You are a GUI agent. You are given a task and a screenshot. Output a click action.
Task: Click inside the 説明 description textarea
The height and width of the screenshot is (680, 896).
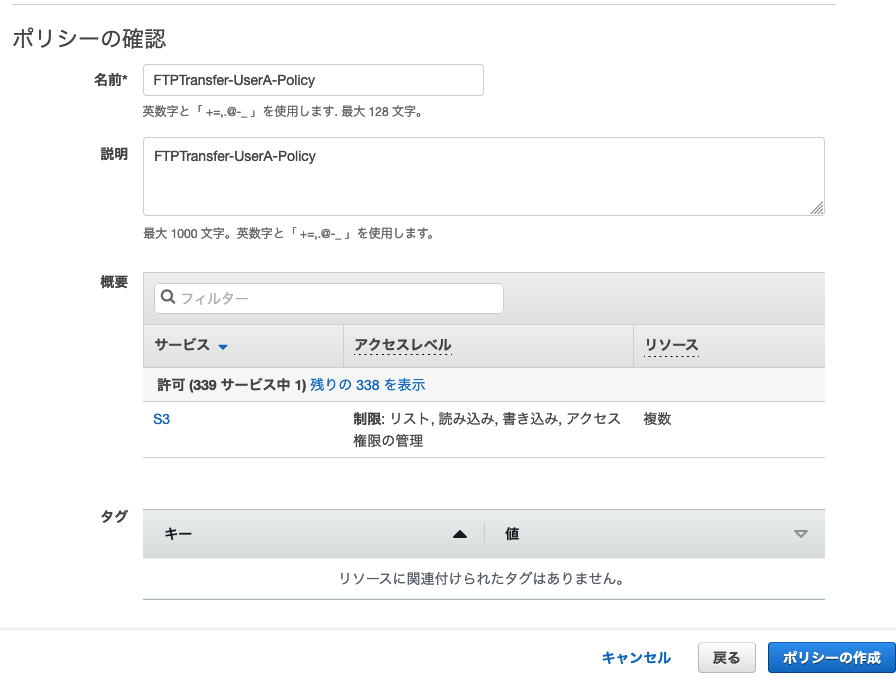(x=483, y=177)
